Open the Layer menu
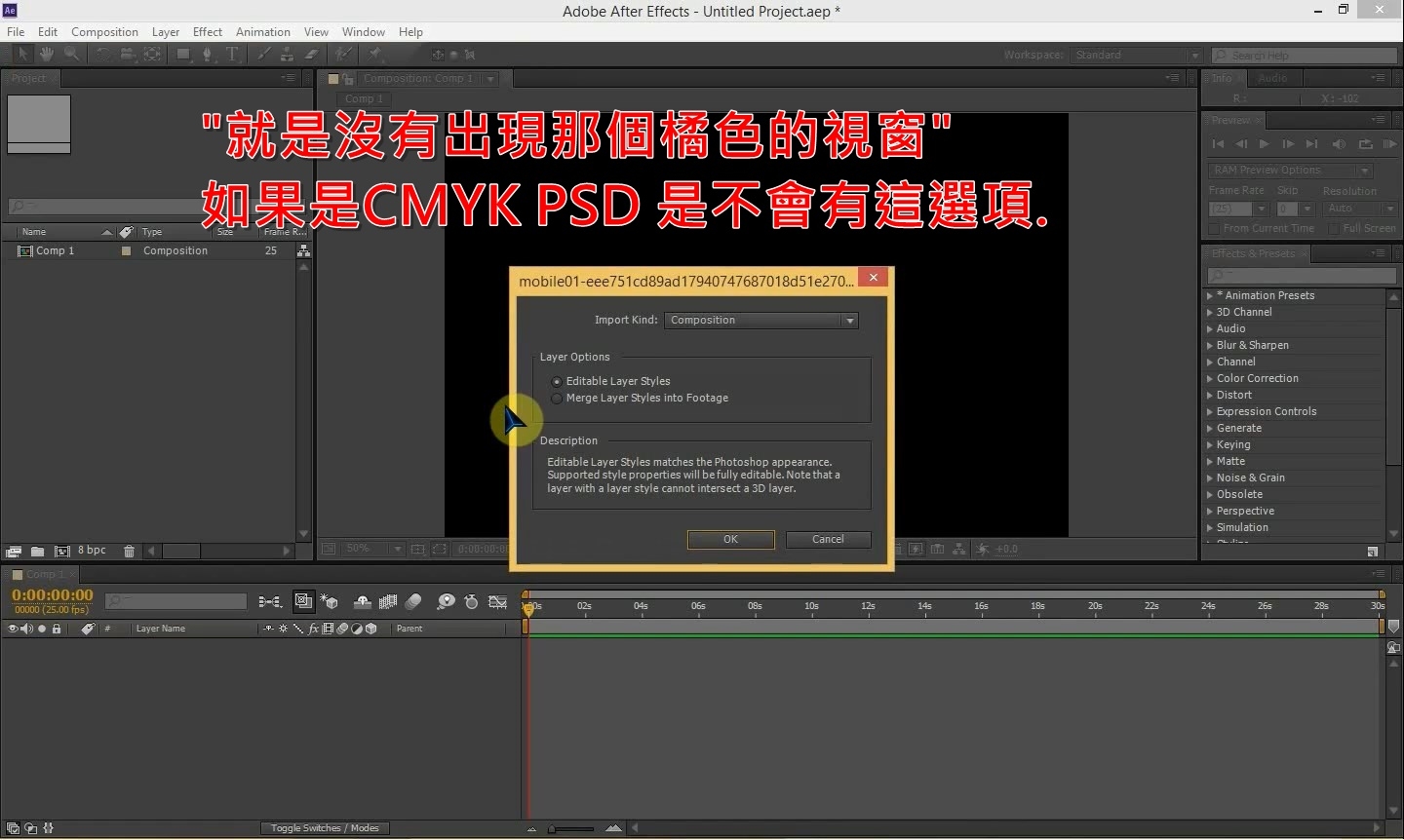 tap(166, 31)
